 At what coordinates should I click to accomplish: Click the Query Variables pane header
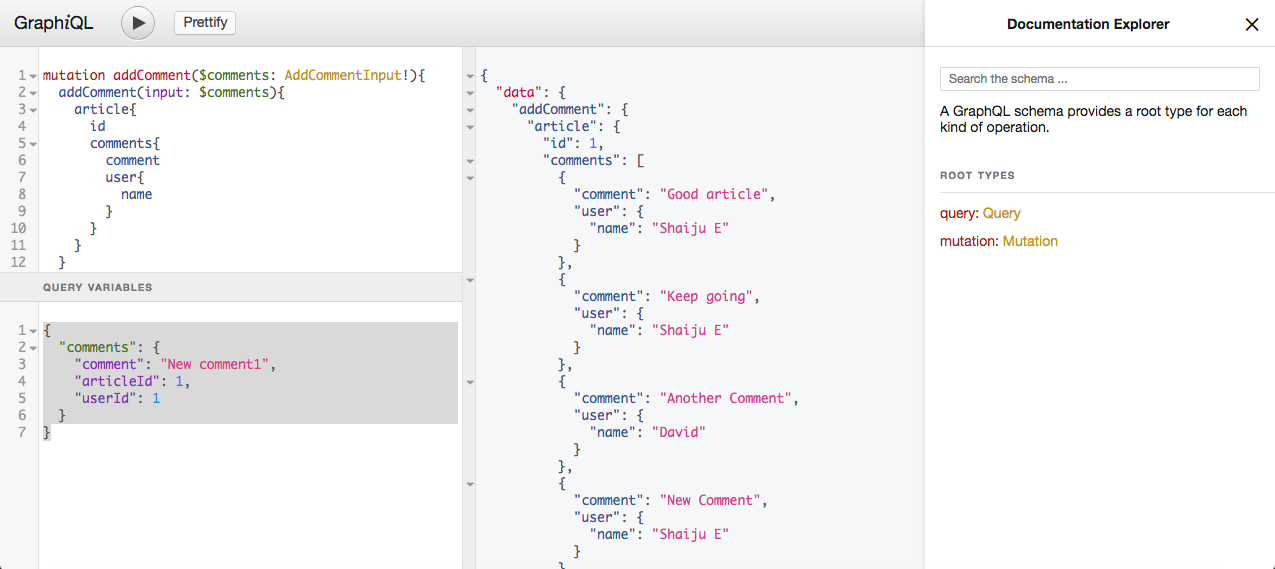tap(98, 287)
